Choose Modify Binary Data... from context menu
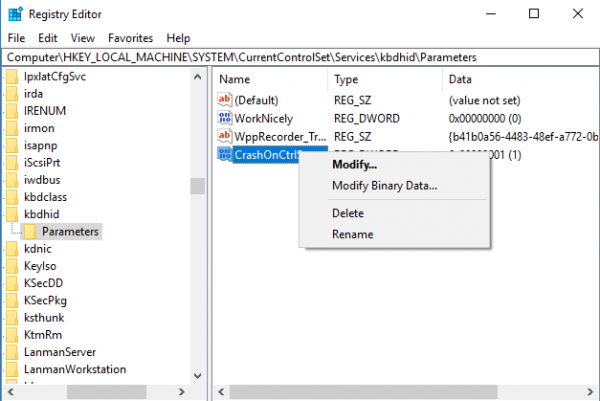Viewport: 600px width, 401px height. [384, 185]
